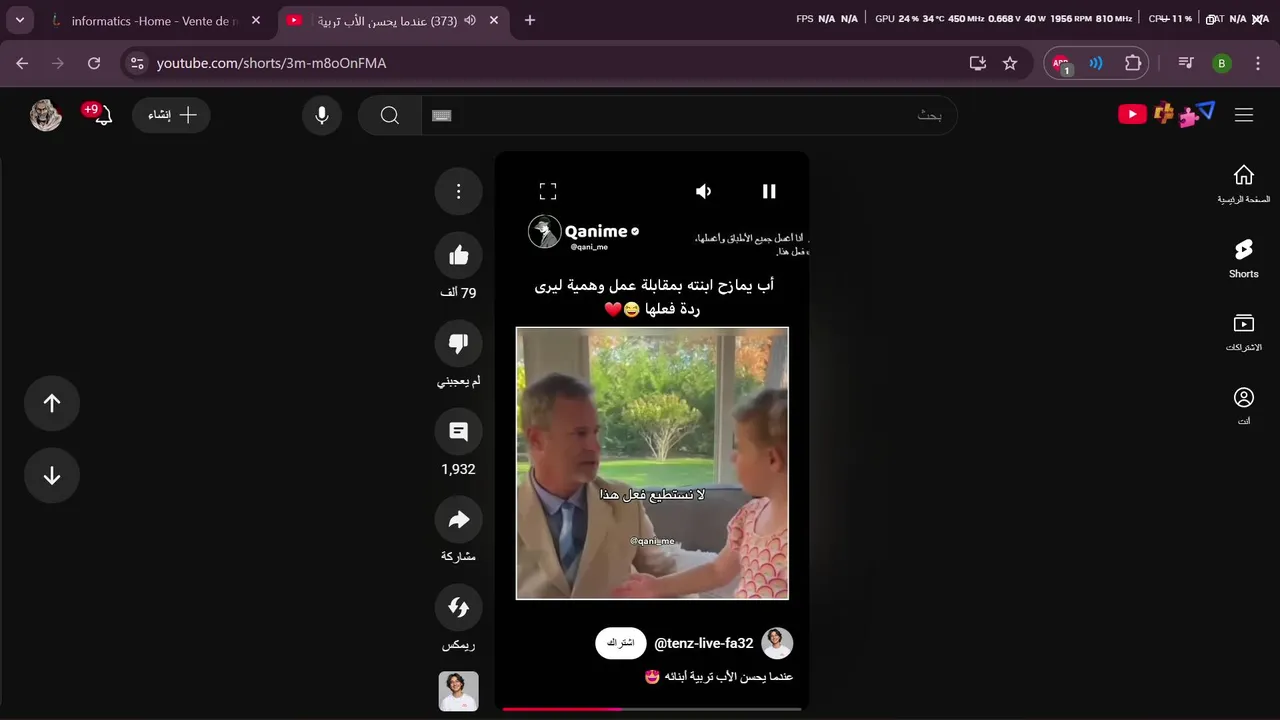Install the app via address bar icon
The image size is (1280, 720).
[x=978, y=63]
